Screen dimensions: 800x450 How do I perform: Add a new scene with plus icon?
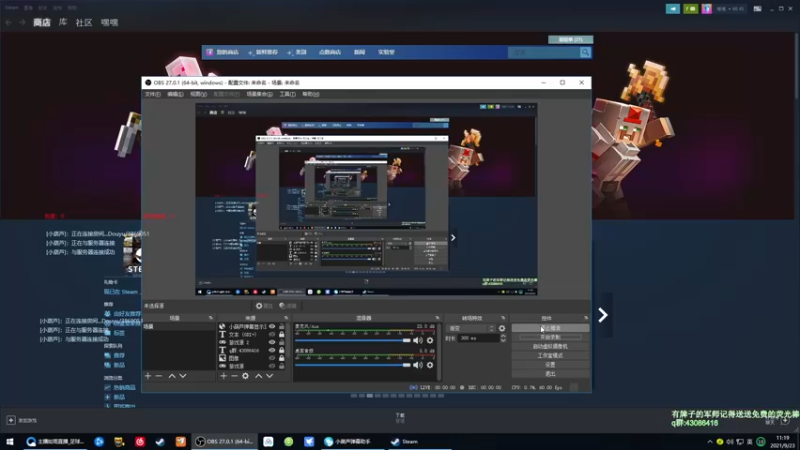148,376
